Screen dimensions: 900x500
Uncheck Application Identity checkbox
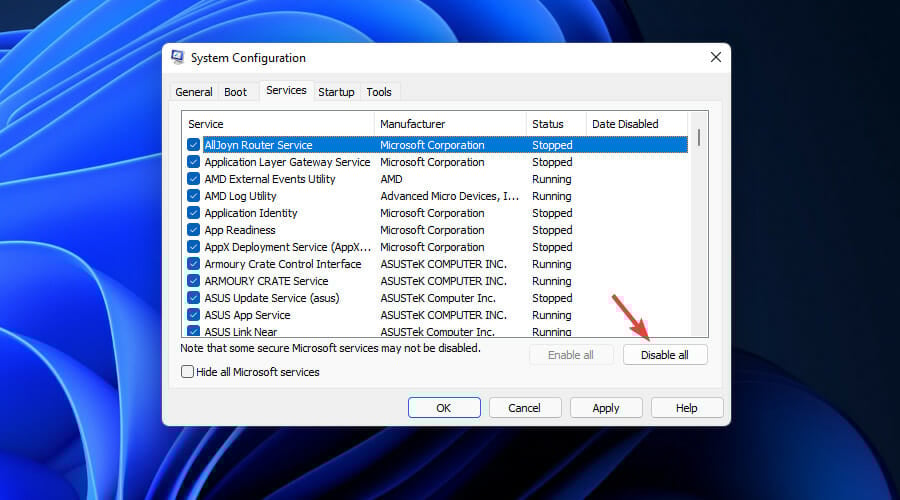click(193, 213)
